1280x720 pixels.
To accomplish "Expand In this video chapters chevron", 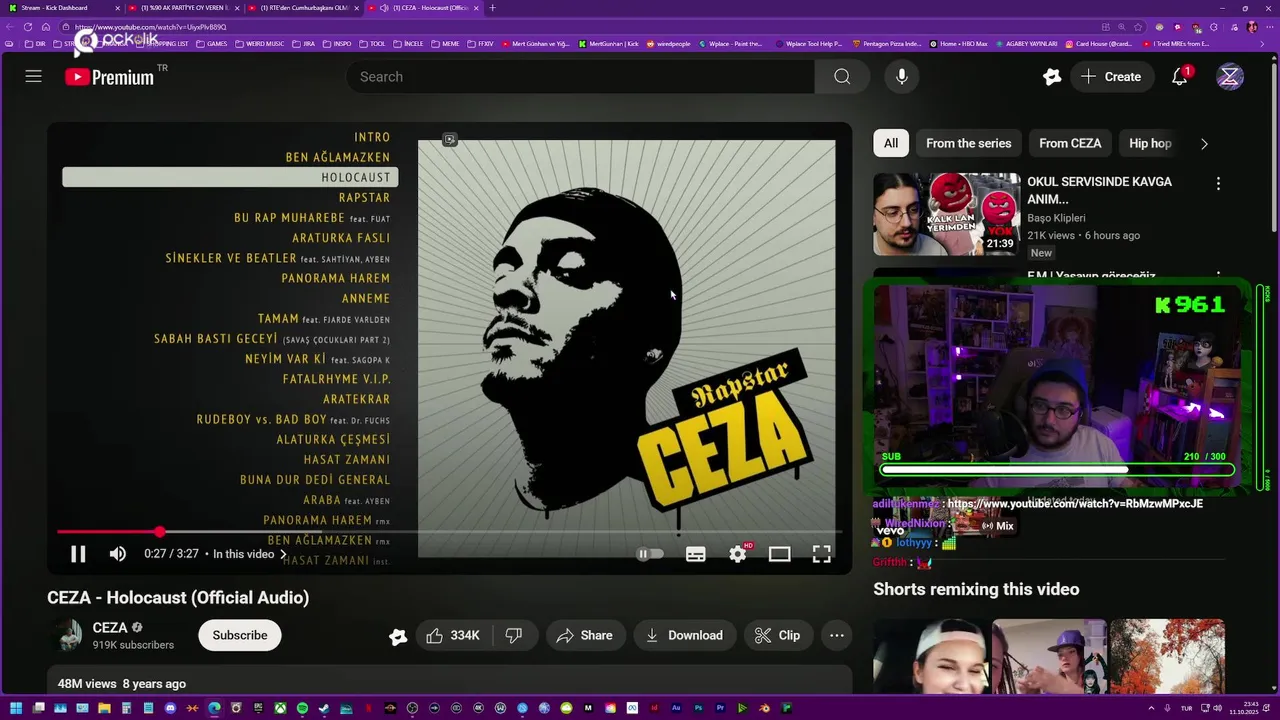I will coord(283,554).
